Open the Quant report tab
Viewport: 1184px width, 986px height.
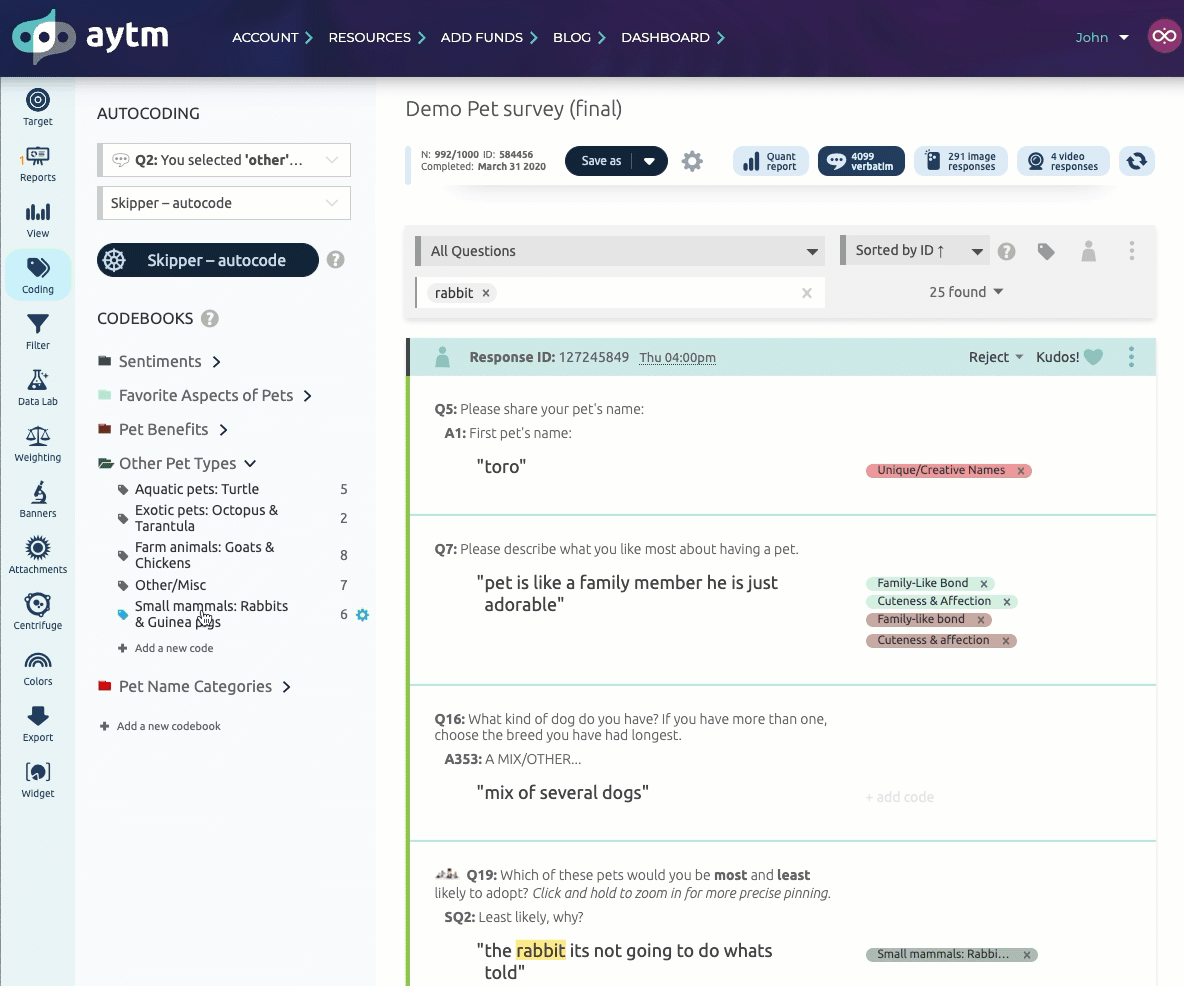(x=771, y=161)
